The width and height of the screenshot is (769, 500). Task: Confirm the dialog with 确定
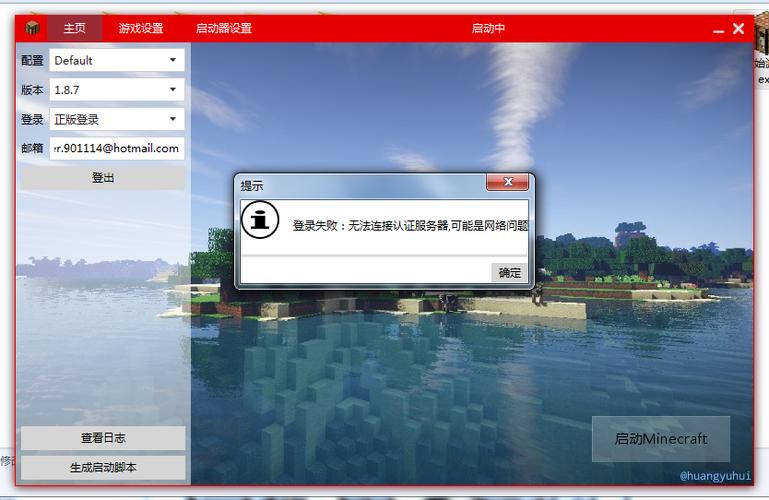point(510,273)
